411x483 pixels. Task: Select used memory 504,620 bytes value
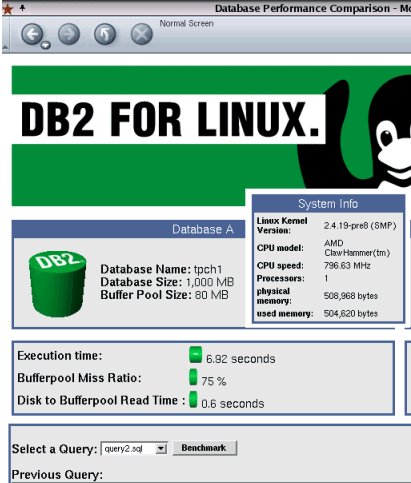(x=351, y=313)
